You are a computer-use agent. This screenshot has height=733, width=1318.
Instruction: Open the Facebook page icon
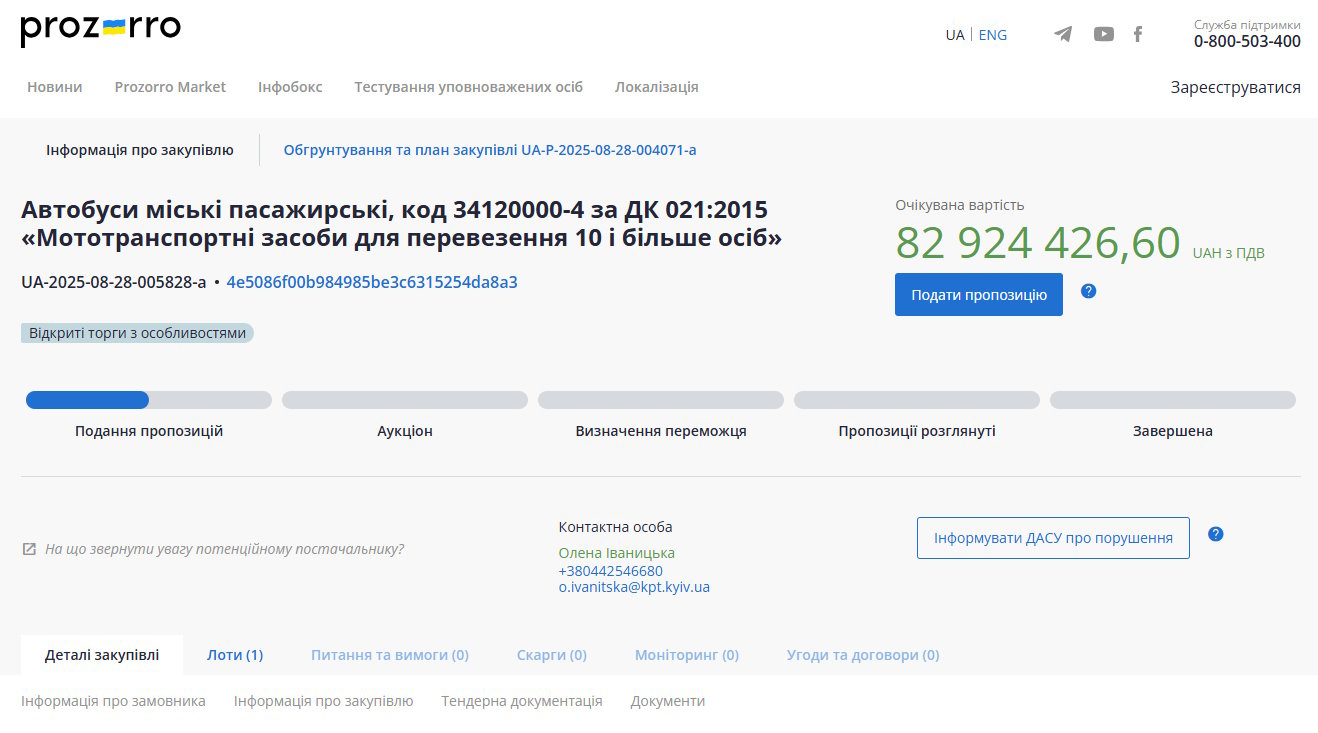click(1137, 34)
